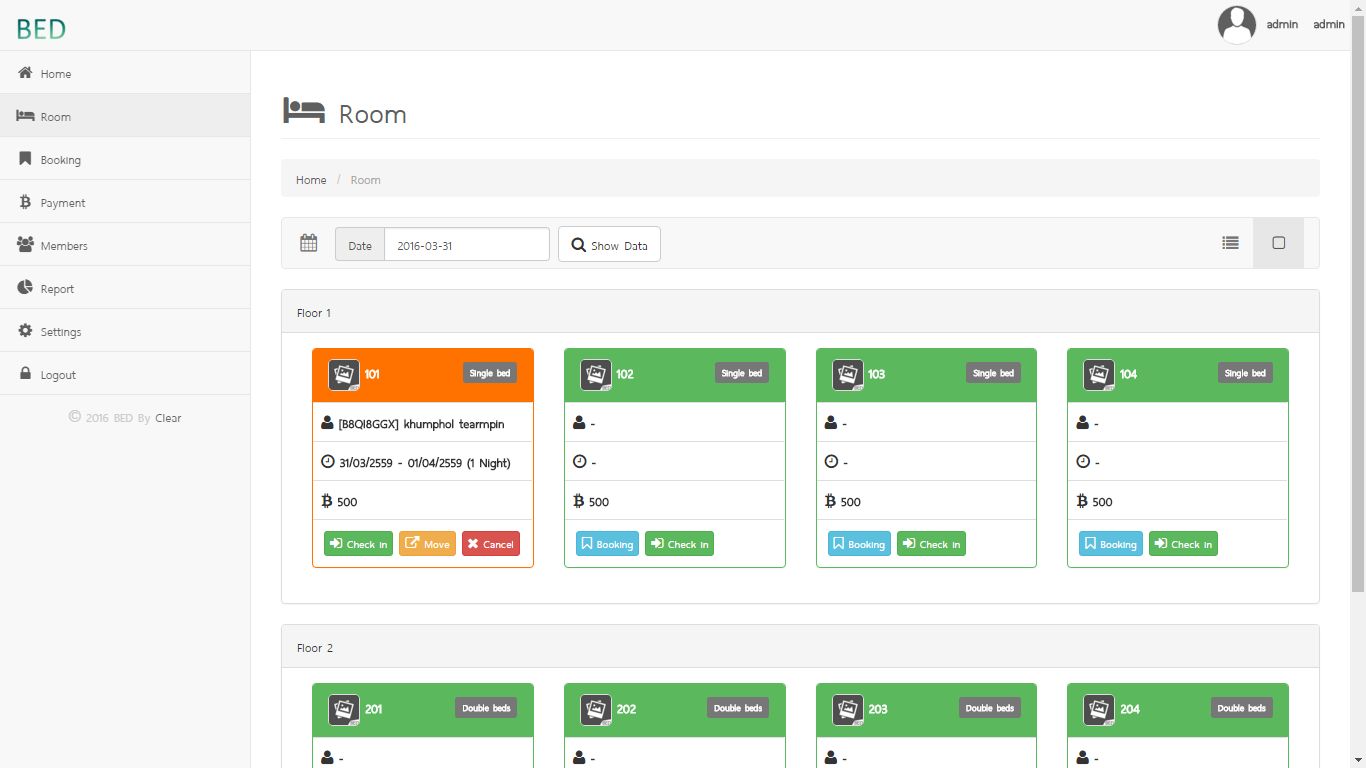Click Single bed badge on room 102
This screenshot has height=768, width=1366.
[x=742, y=373]
